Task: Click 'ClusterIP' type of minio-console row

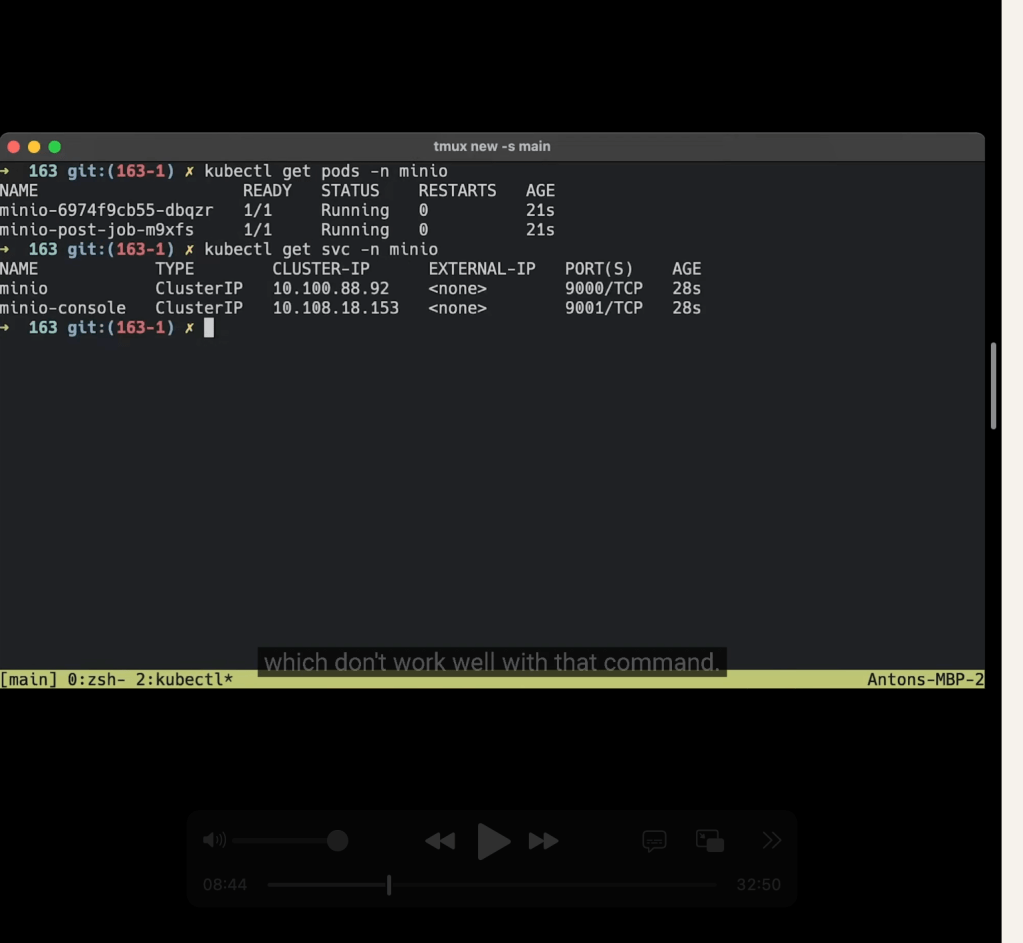Action: pos(199,308)
